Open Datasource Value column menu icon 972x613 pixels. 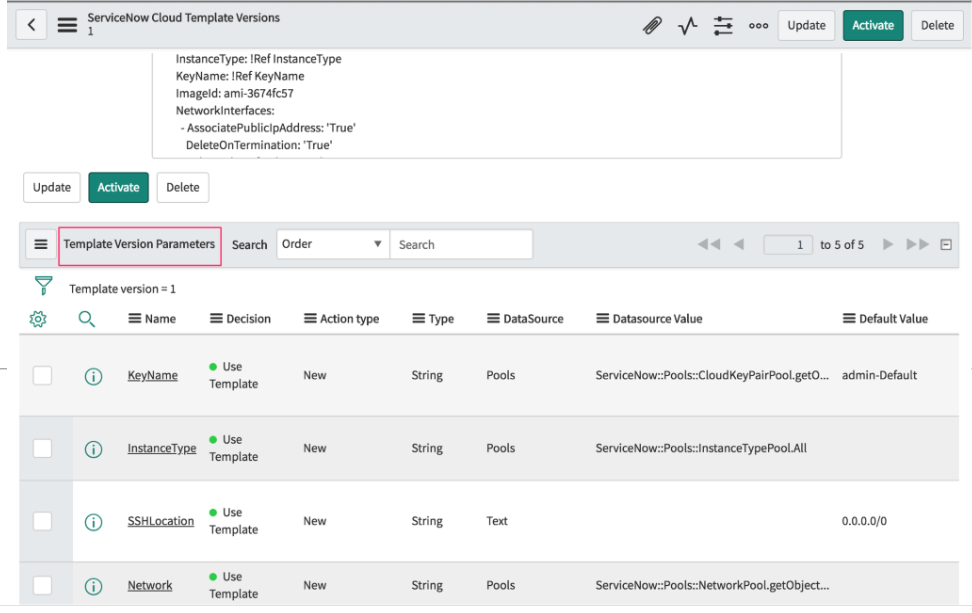coord(602,319)
